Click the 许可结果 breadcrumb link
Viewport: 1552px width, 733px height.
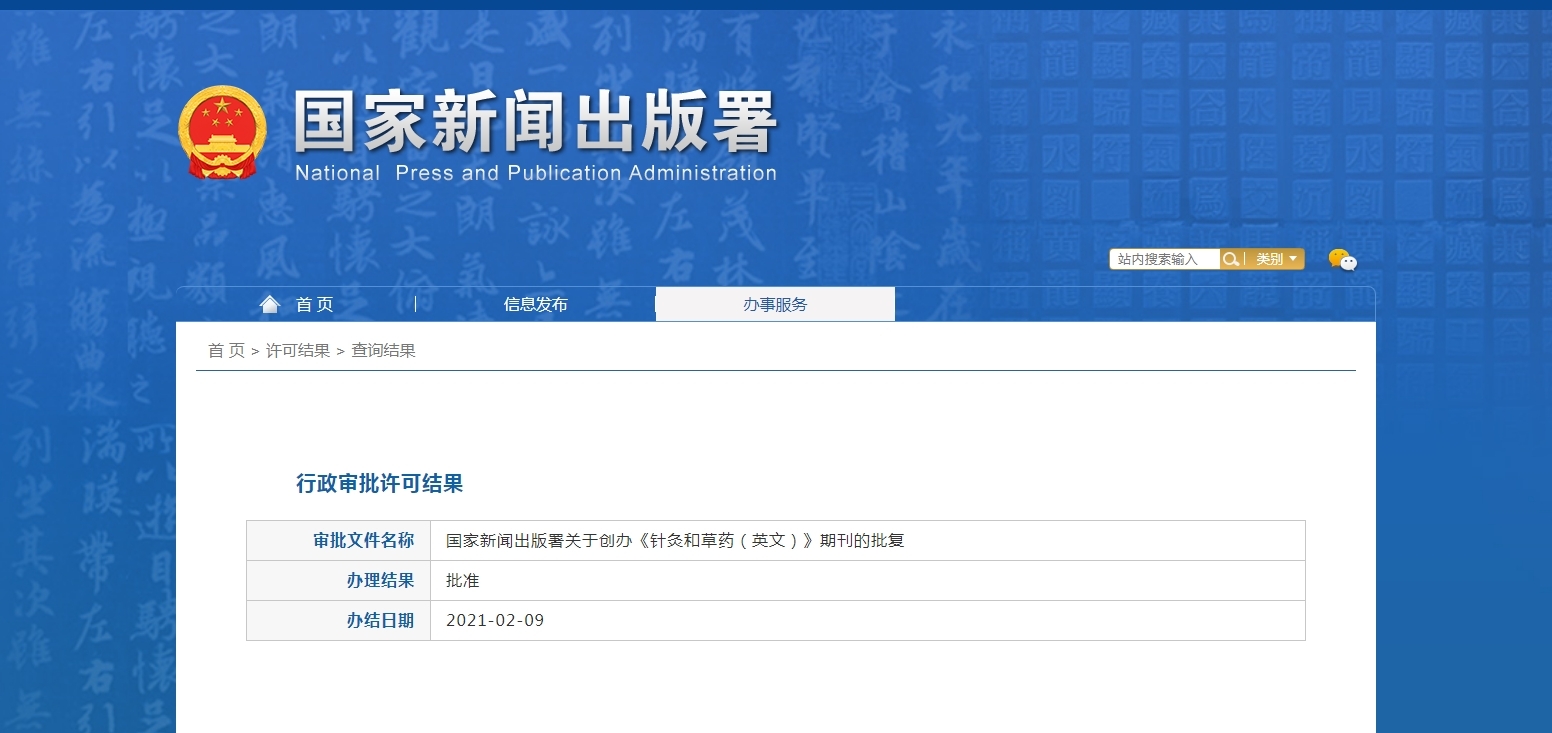(298, 351)
